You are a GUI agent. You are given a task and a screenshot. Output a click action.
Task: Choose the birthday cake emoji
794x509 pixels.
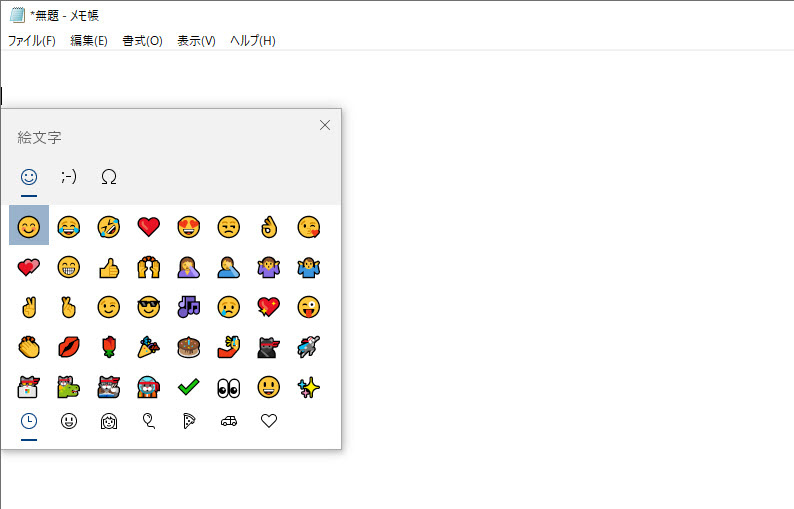(188, 347)
